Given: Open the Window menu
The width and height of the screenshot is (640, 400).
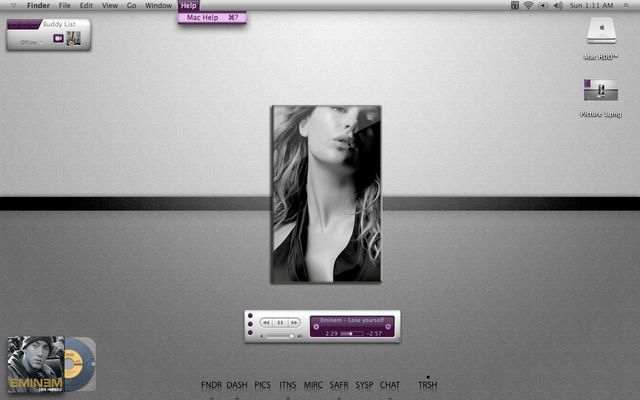Looking at the screenshot, I should pyautogui.click(x=158, y=5).
